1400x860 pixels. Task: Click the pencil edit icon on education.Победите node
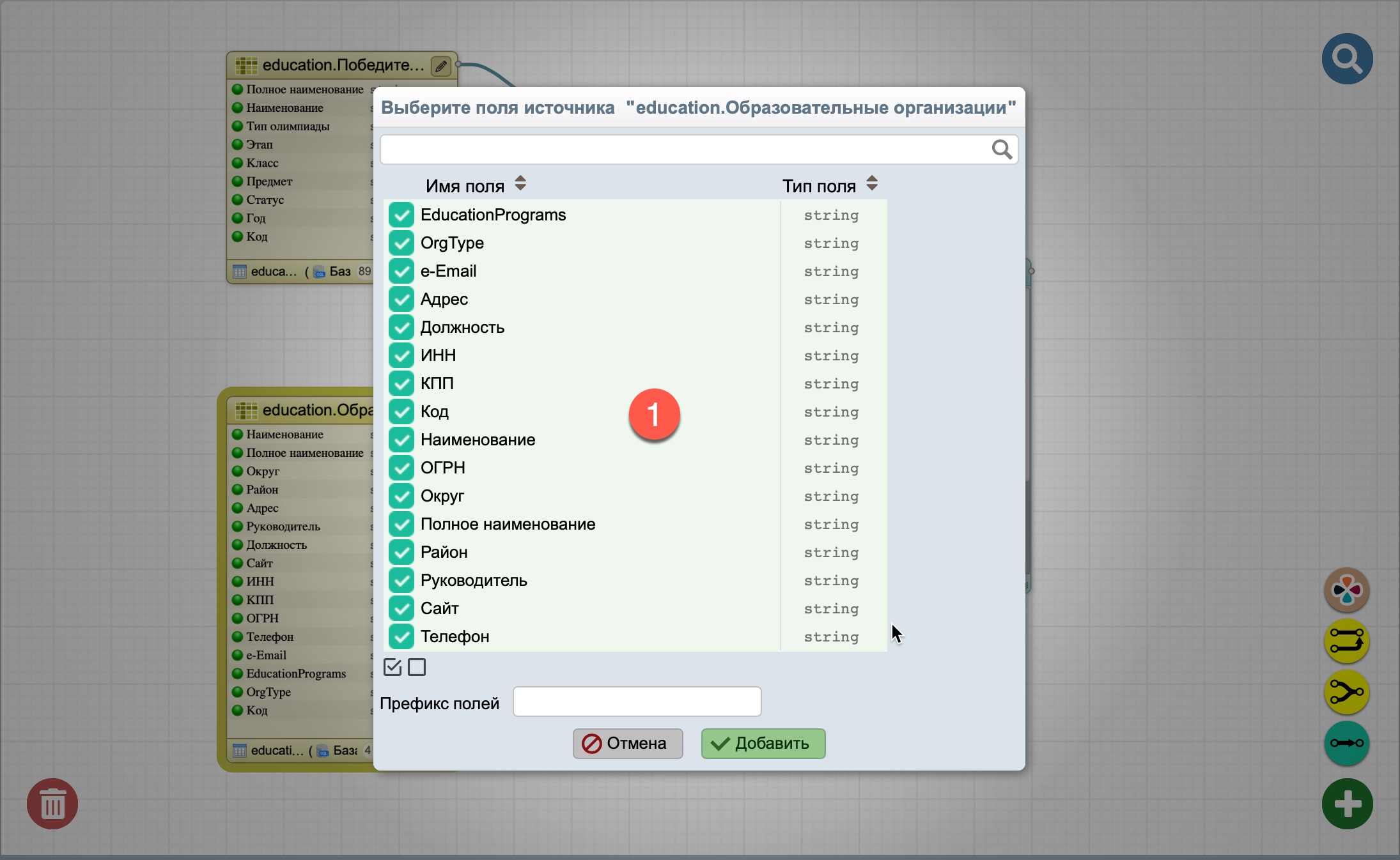click(x=441, y=66)
